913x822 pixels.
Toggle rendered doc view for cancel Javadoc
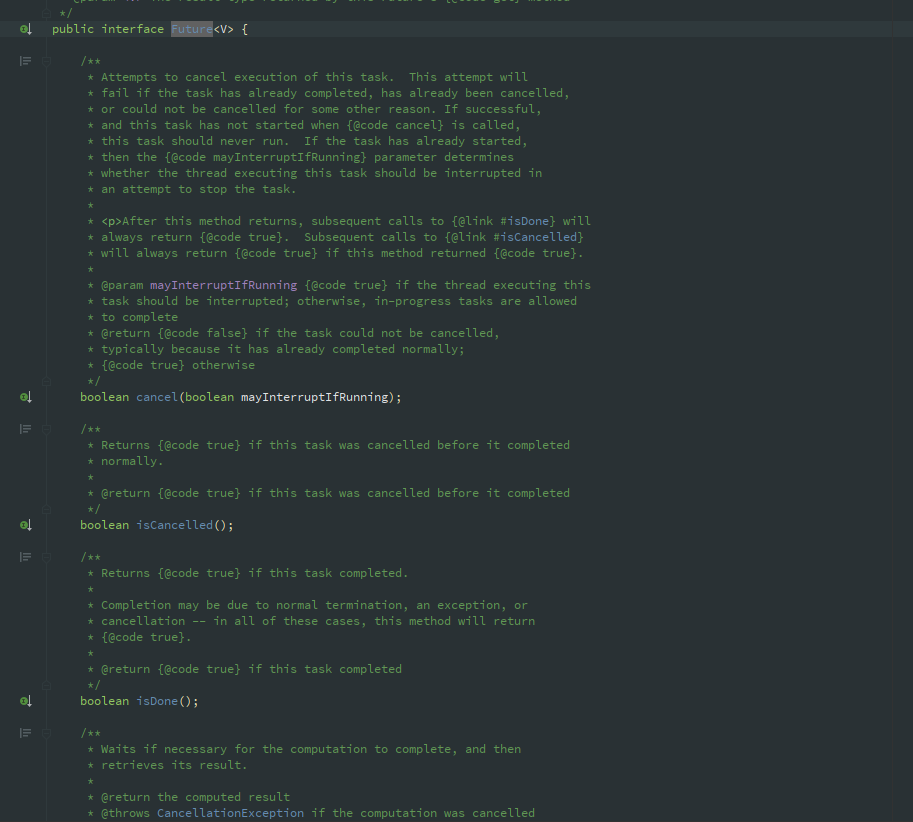pyautogui.click(x=25, y=61)
